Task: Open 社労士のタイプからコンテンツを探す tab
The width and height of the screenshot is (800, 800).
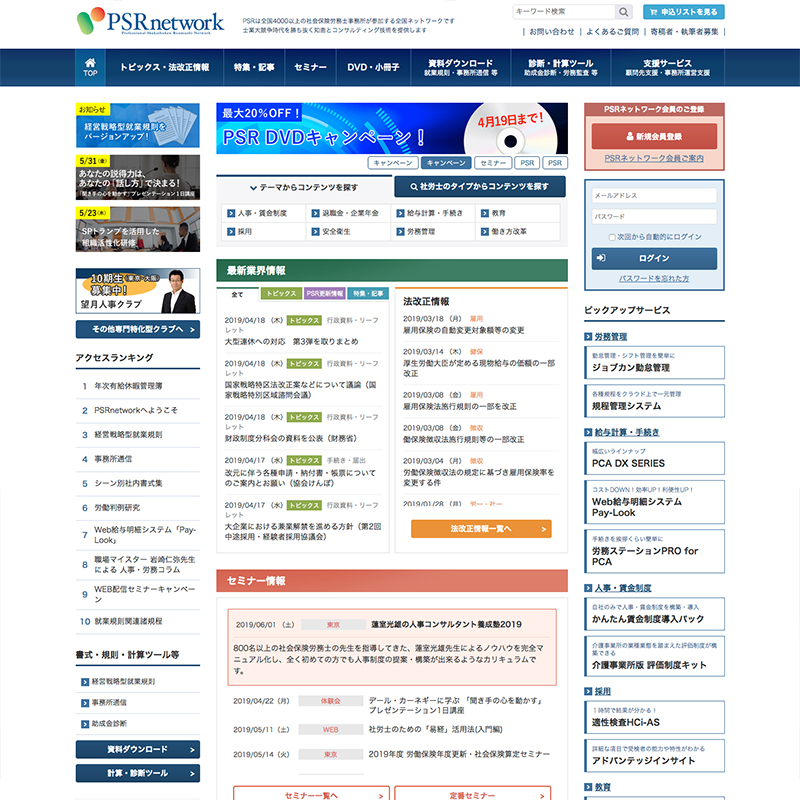Action: 480,187
